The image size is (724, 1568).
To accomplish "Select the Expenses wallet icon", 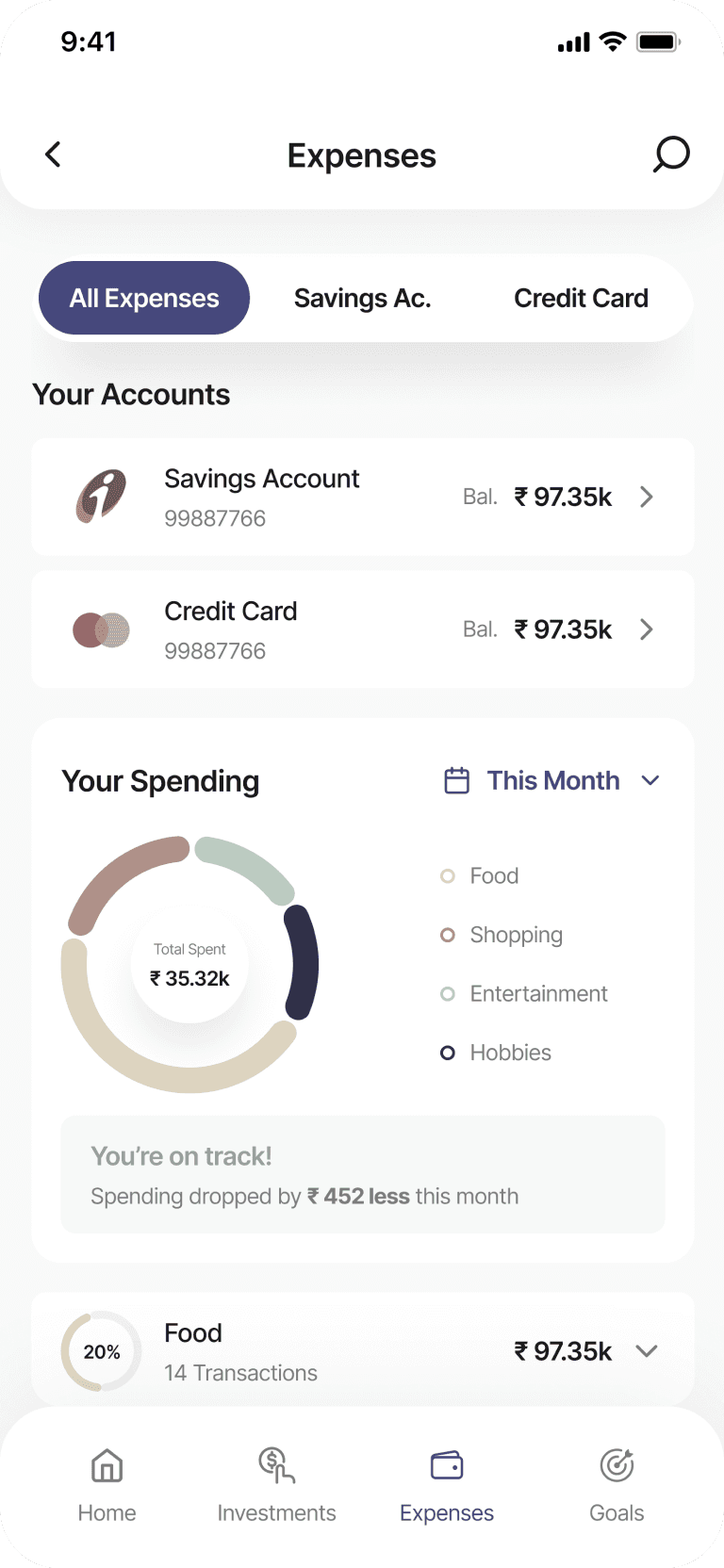I will [447, 1466].
